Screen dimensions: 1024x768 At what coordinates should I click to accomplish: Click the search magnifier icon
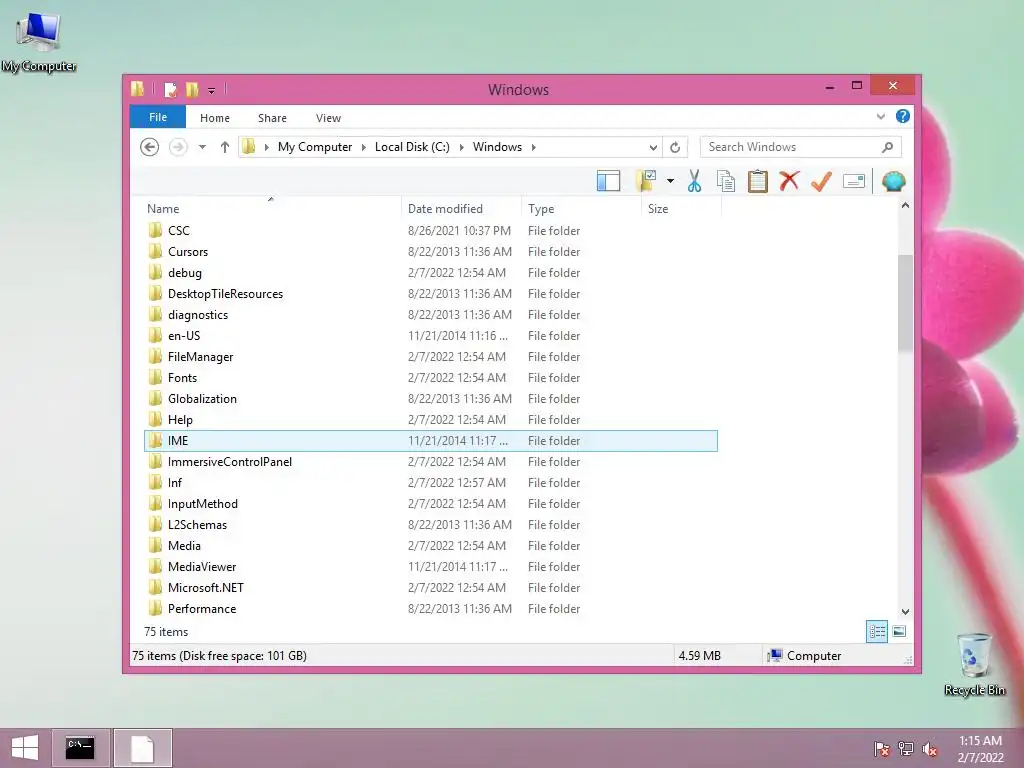pyautogui.click(x=887, y=147)
